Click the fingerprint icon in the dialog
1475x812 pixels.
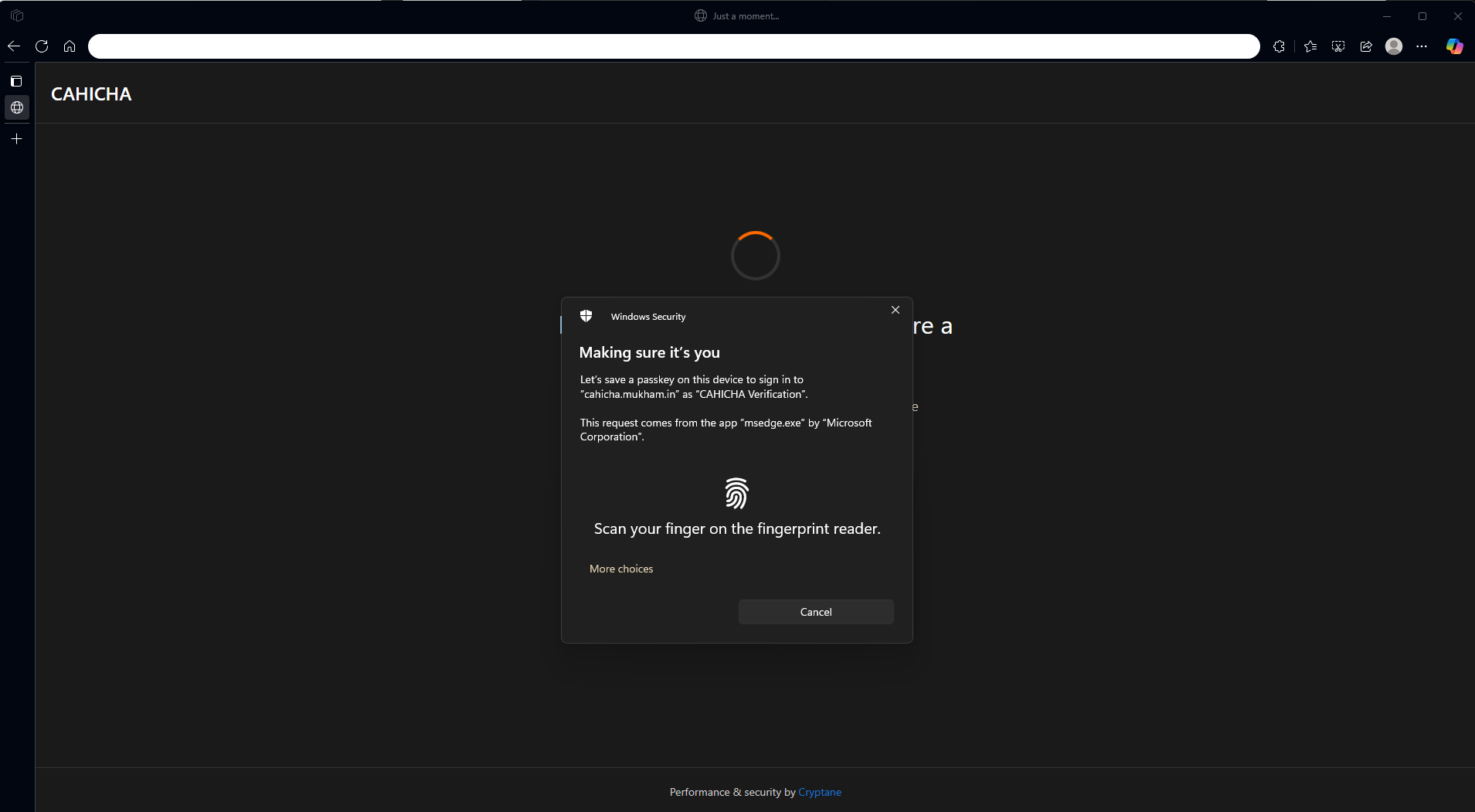pyautogui.click(x=736, y=493)
